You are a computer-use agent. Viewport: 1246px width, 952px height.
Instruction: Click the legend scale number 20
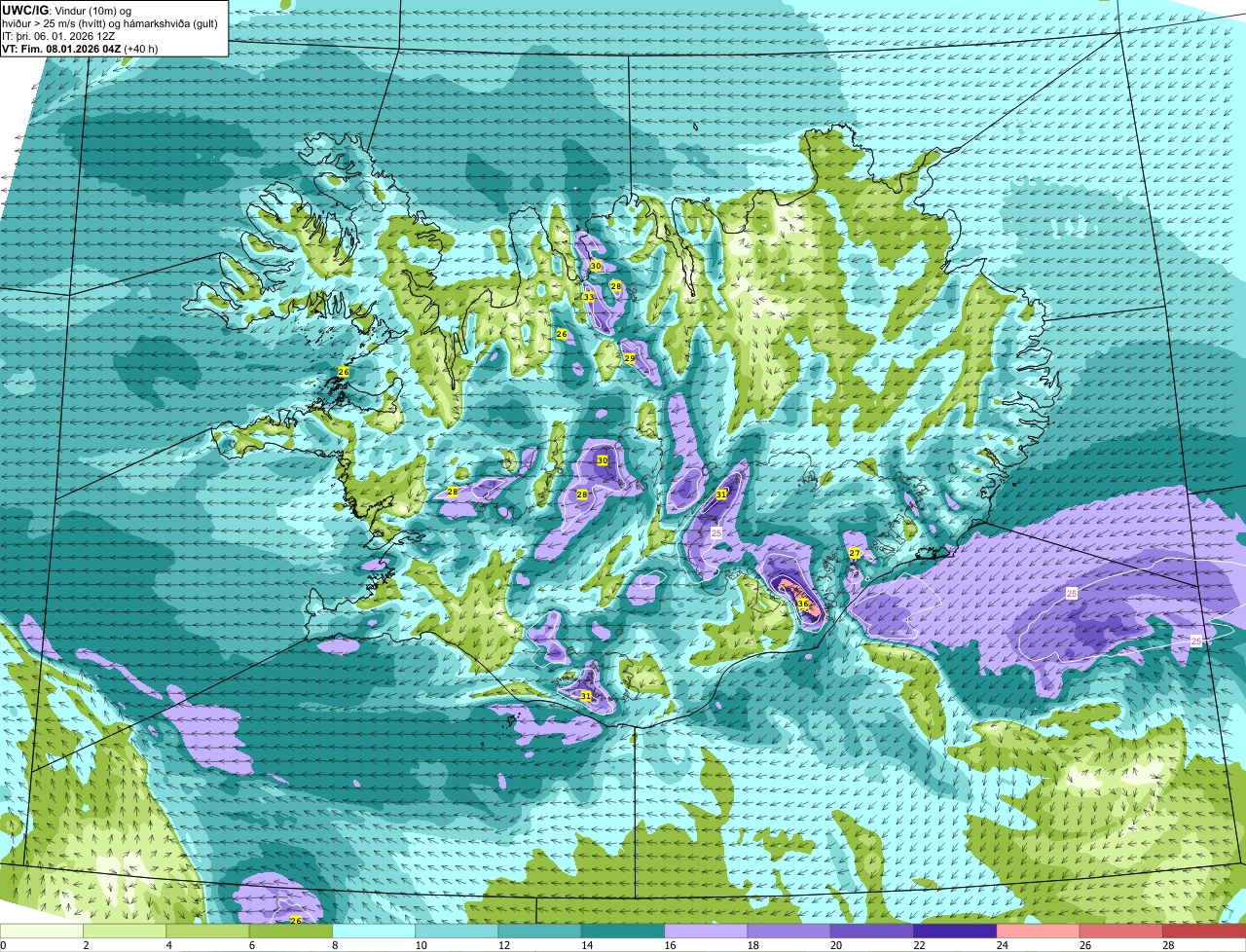click(x=834, y=945)
